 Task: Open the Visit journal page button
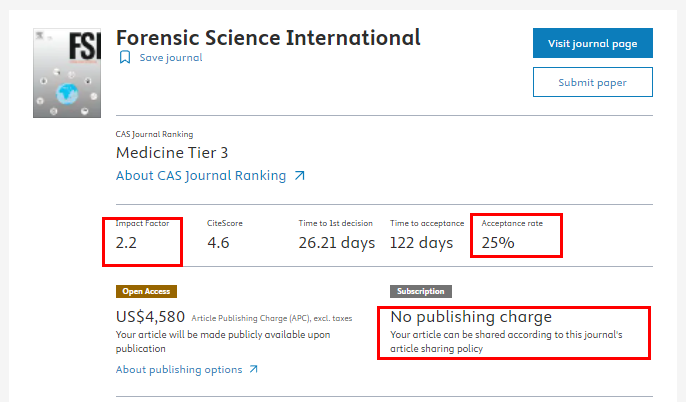point(592,43)
